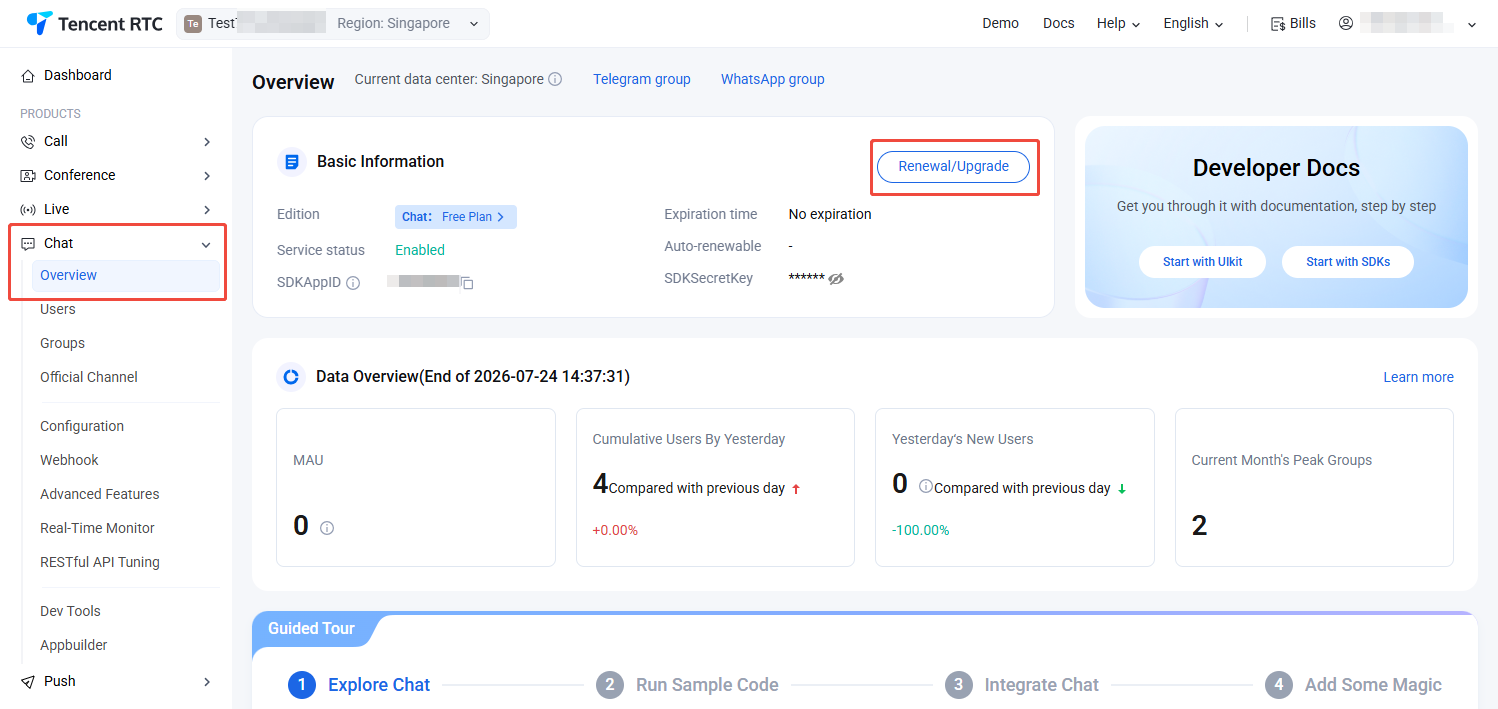The width and height of the screenshot is (1498, 709).
Task: Select step 3 Integrate Chat
Action: (1022, 685)
